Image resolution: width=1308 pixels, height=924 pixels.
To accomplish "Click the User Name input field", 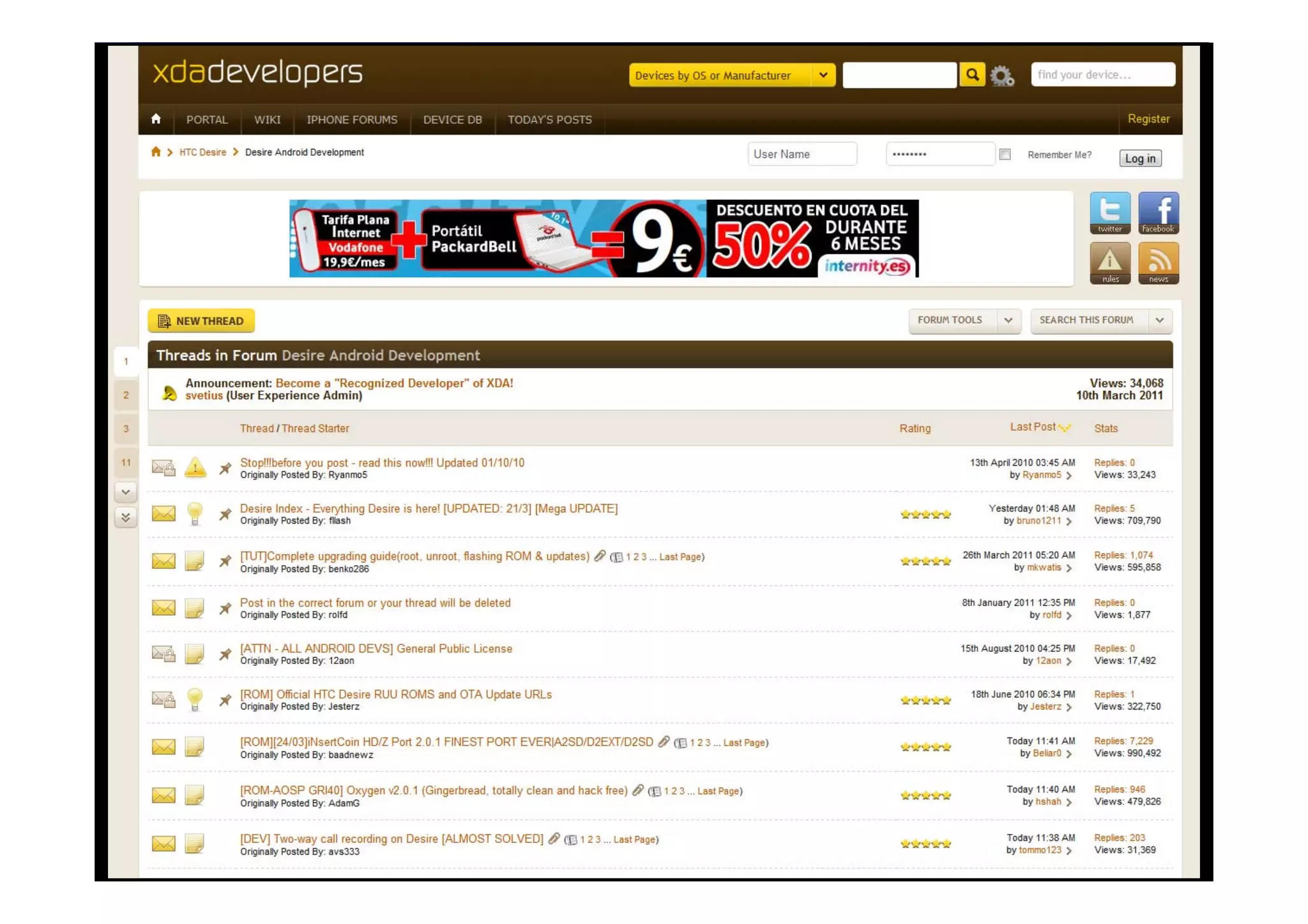I will pos(802,154).
